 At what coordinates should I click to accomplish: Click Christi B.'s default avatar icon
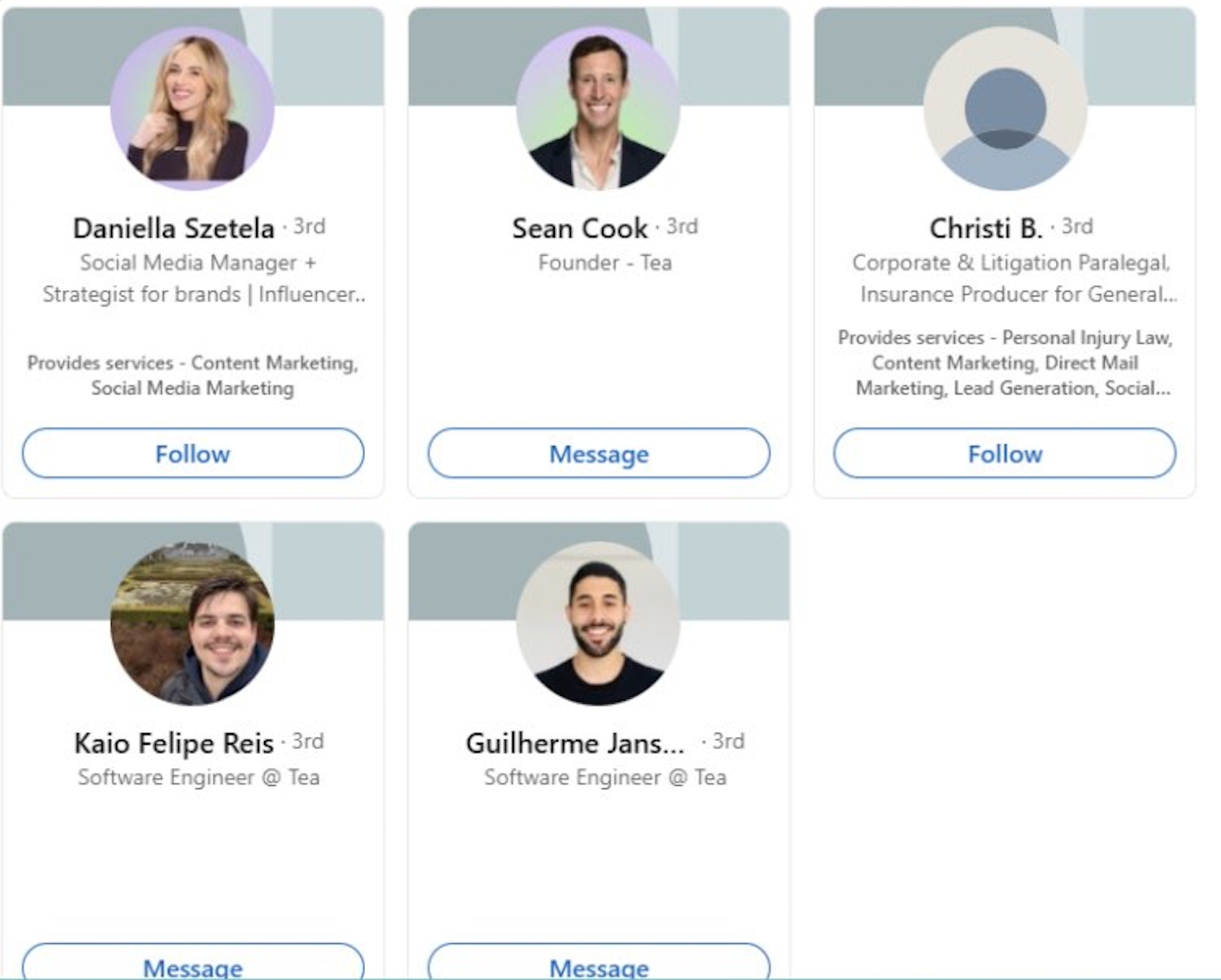(x=1005, y=108)
